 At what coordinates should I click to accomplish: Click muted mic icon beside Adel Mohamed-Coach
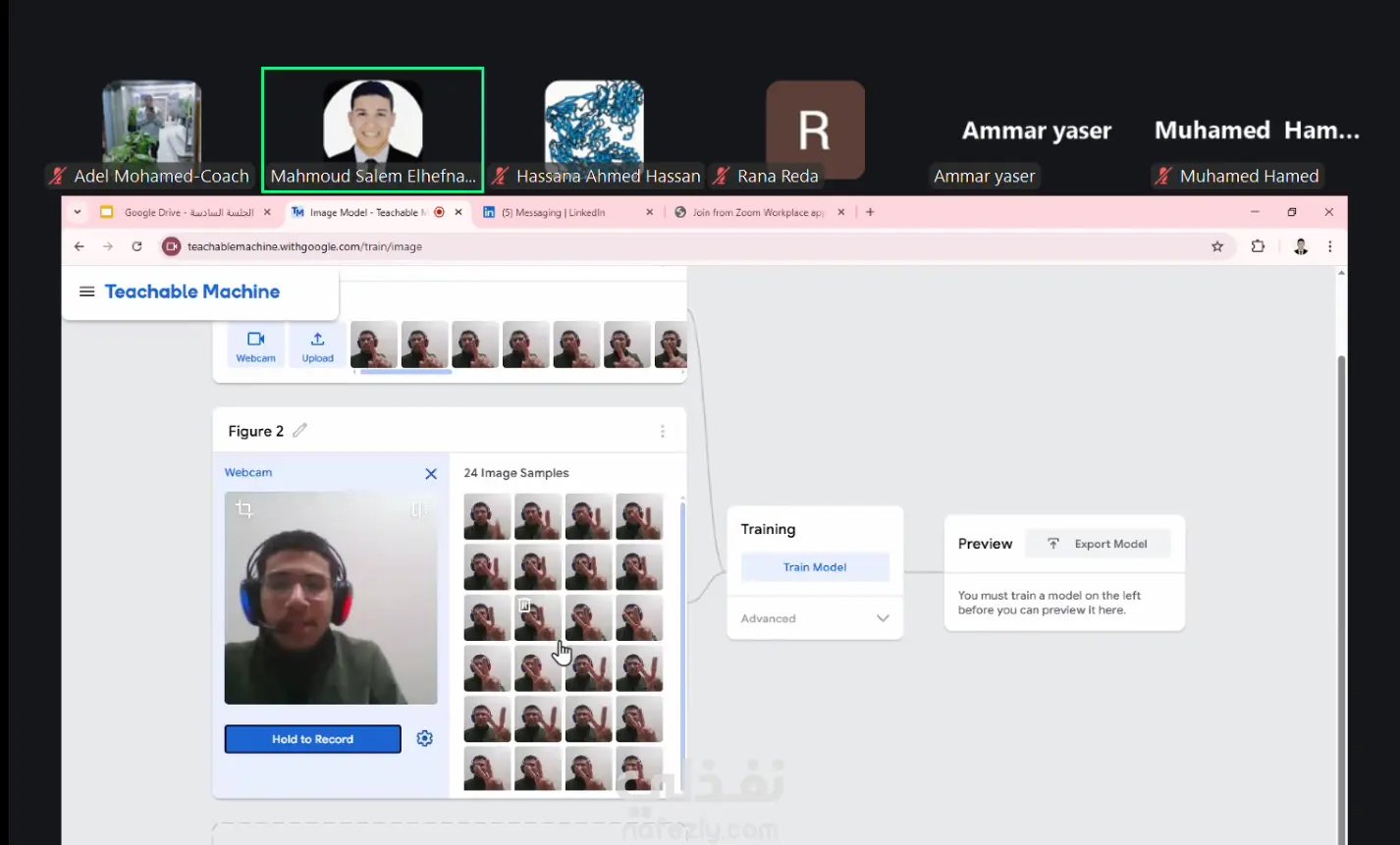click(58, 176)
